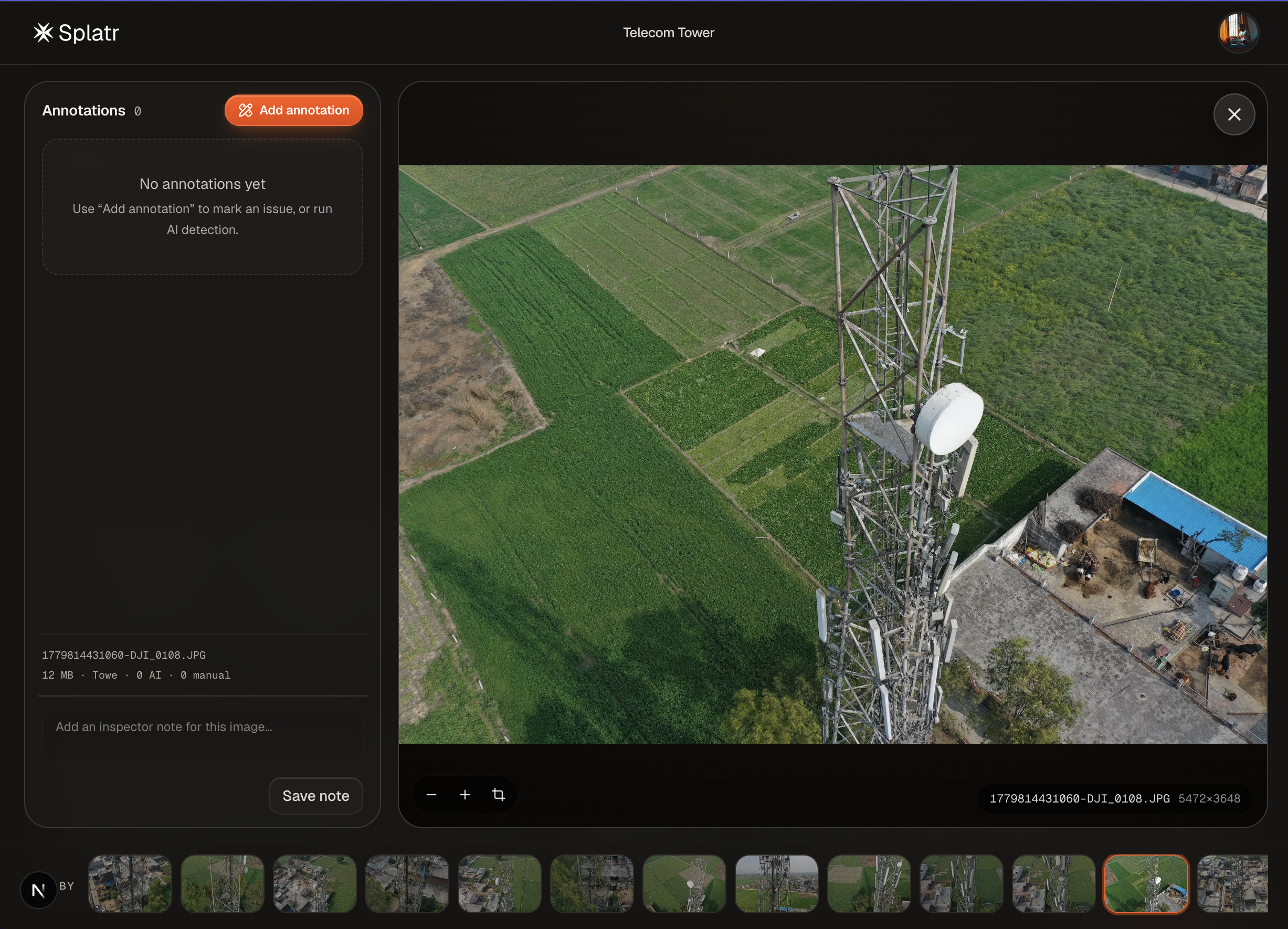Viewport: 1288px width, 929px height.
Task: Click the '12 MB · Towe · 0 AI · 0 manual' line
Action: pyautogui.click(x=136, y=675)
